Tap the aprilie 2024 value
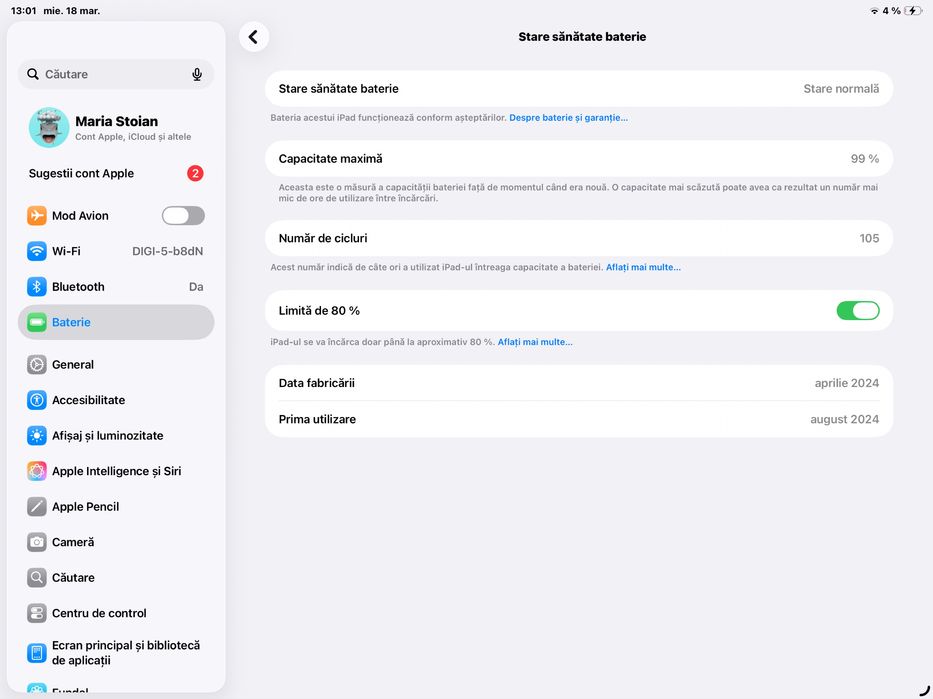This screenshot has width=933, height=699. pos(847,383)
